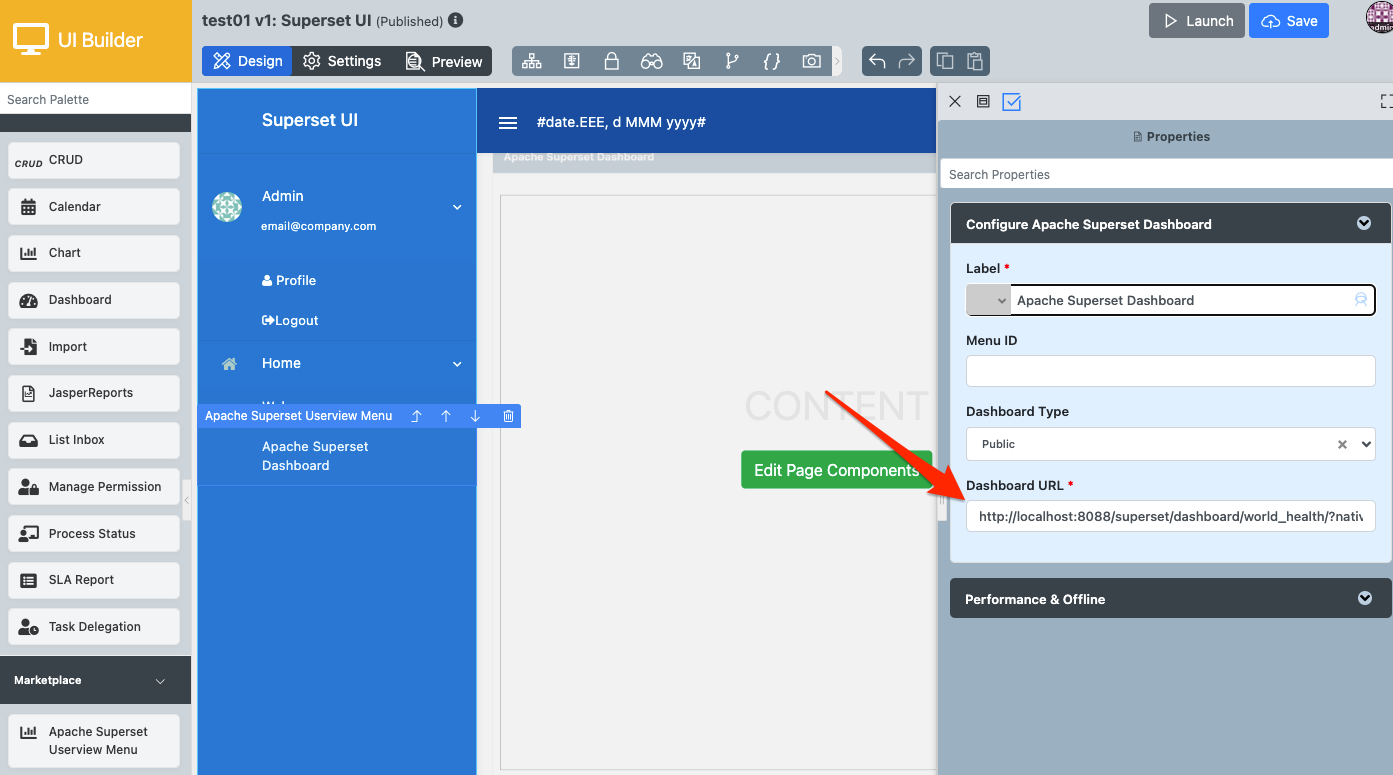Click the paste clipboard icon
This screenshot has width=1393, height=775.
pos(975,61)
